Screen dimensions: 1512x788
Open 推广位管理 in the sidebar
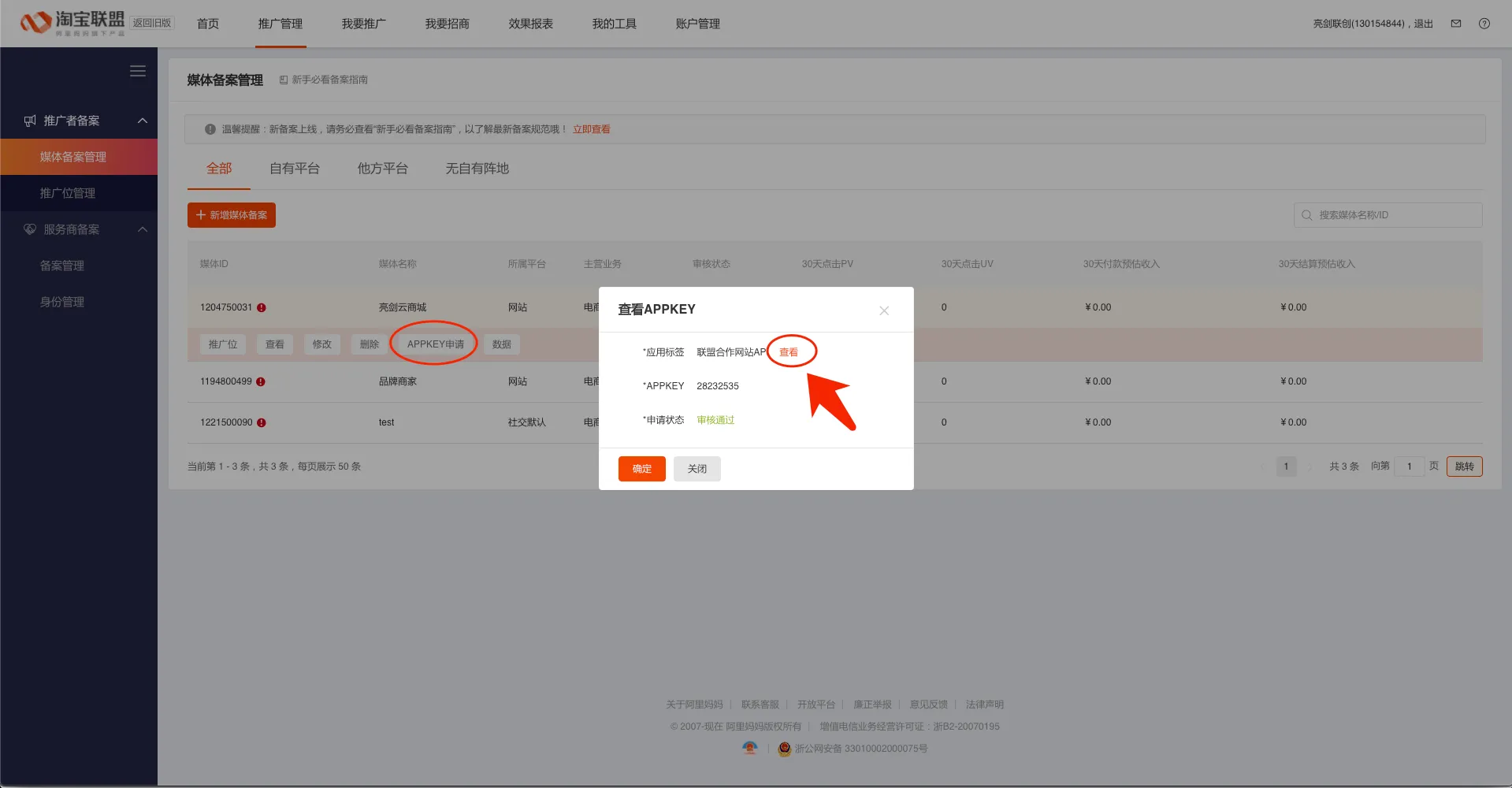(79, 193)
